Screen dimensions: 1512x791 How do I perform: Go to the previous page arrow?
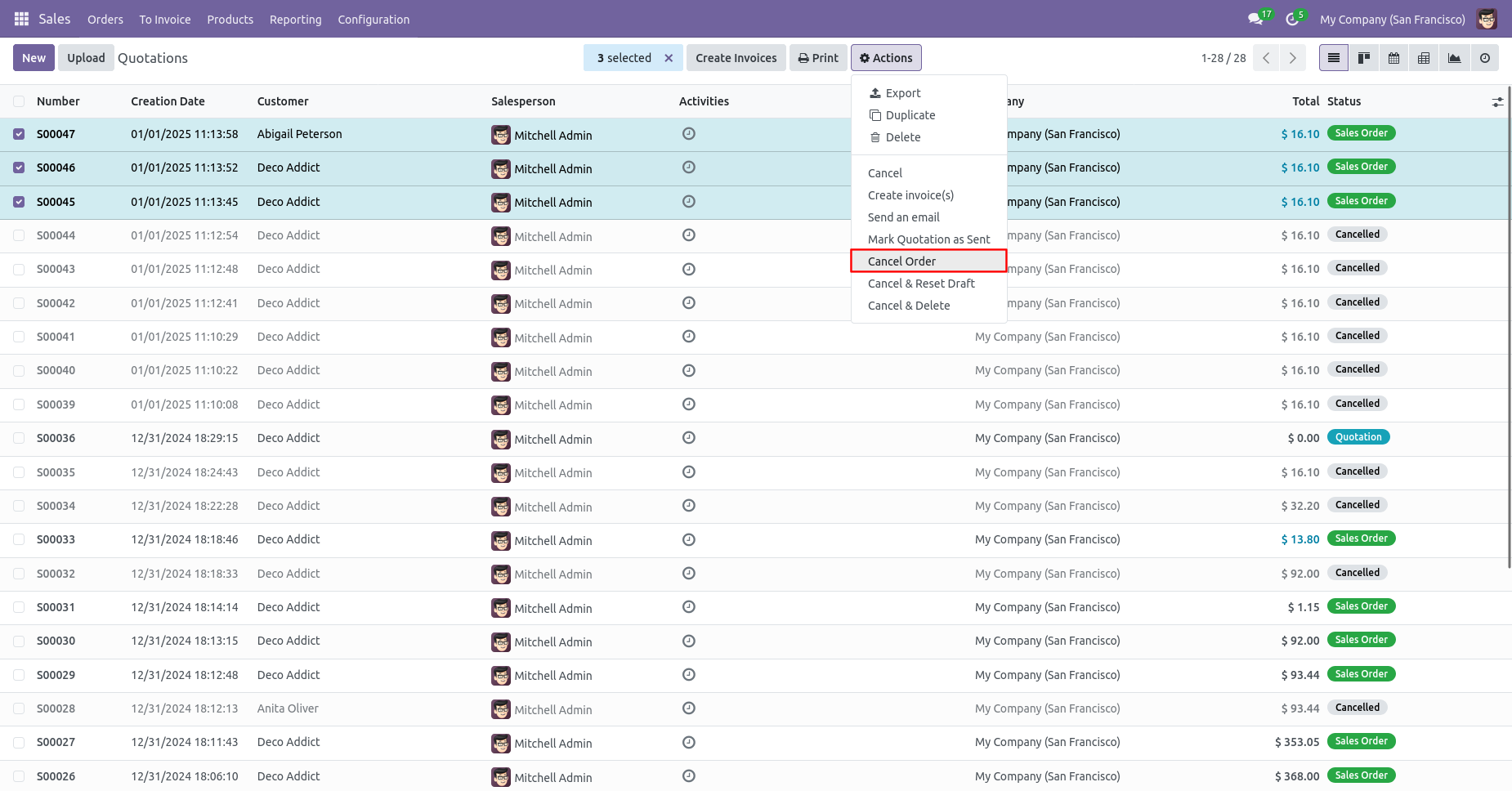tap(1266, 58)
